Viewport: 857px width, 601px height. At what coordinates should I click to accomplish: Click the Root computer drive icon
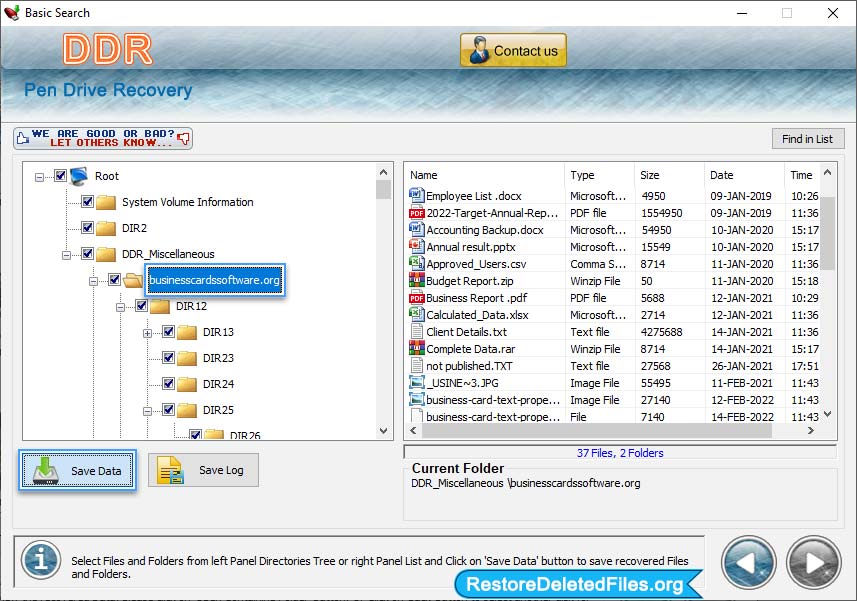pyautogui.click(x=79, y=175)
